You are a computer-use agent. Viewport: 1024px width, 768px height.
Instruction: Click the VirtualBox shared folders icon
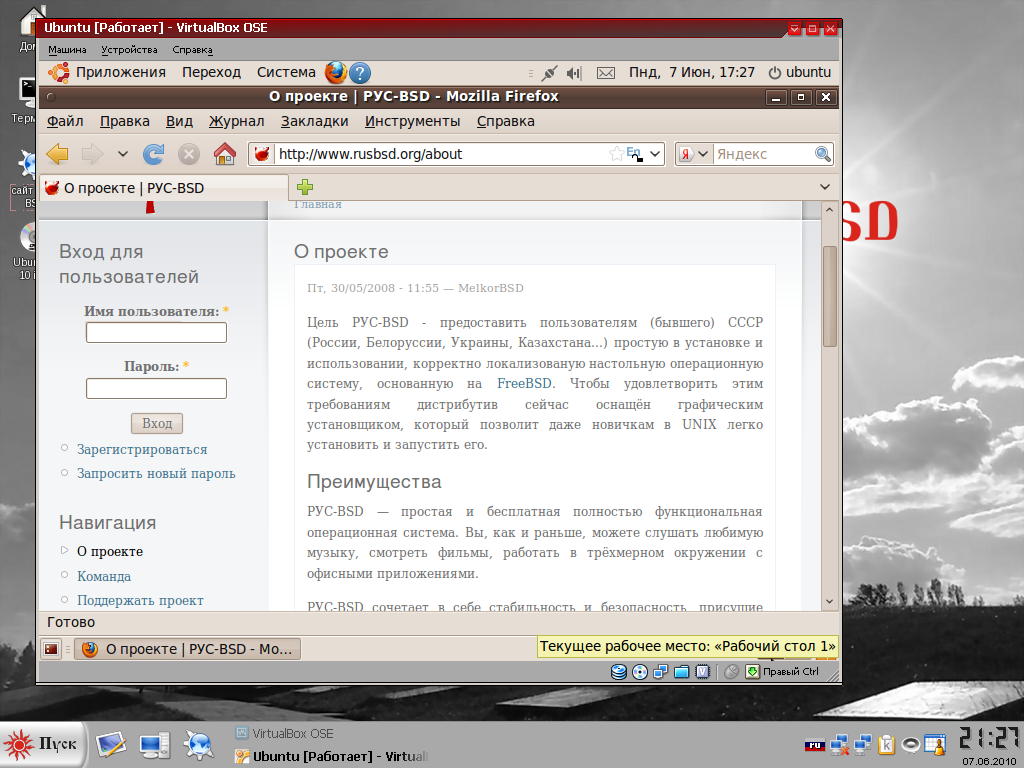click(682, 671)
